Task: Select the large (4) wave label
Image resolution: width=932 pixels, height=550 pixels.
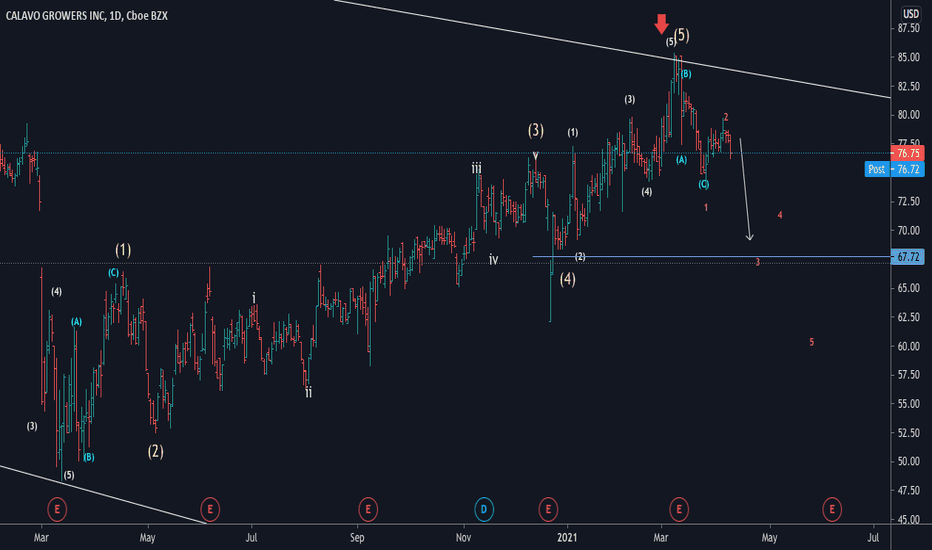Action: pos(568,279)
